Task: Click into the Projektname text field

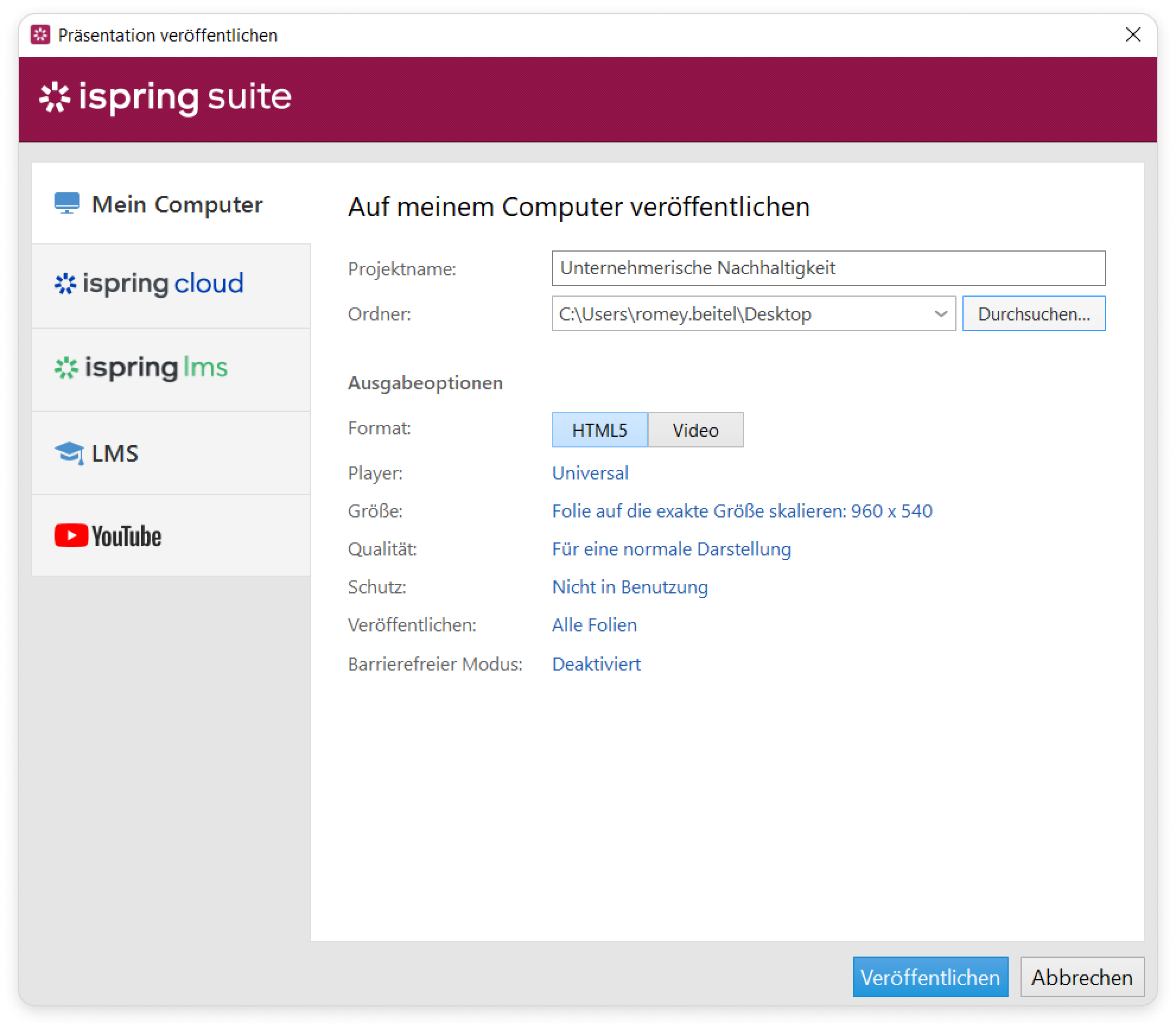Action: click(x=828, y=268)
